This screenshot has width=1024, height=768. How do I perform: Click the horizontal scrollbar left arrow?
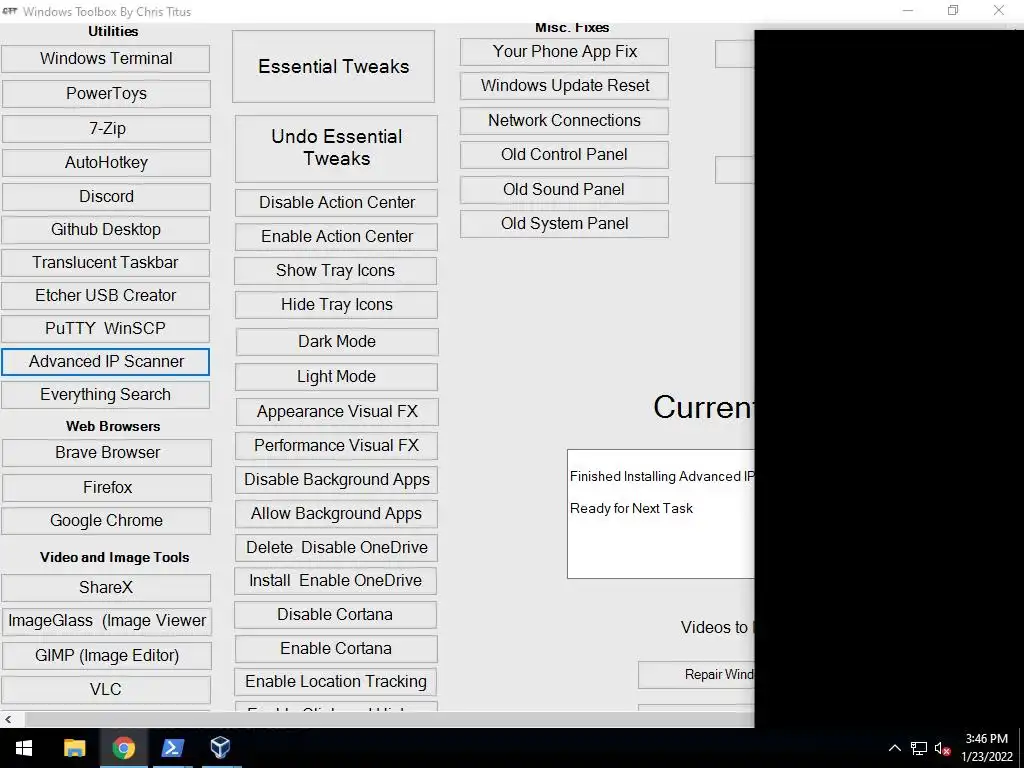tap(8, 720)
